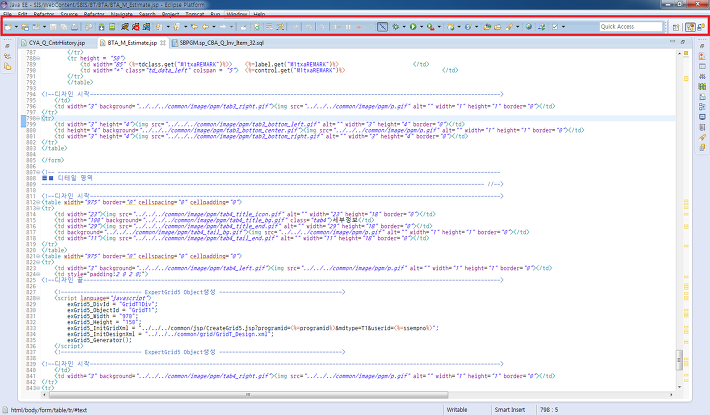Stop Tomcat using the red cat icon
The height and width of the screenshot is (415, 710).
(135, 27)
